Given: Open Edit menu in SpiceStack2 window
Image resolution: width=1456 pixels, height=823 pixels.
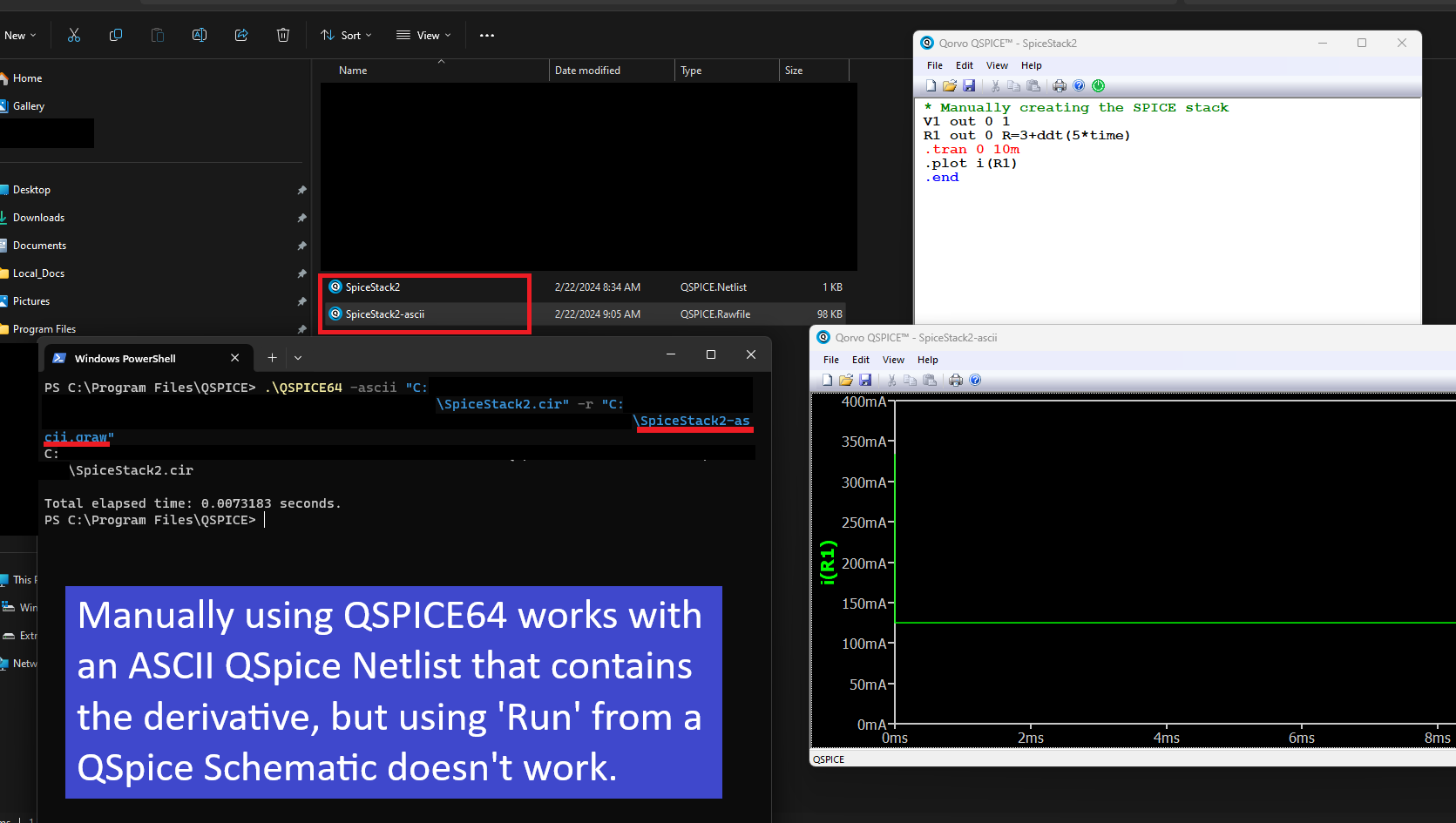Looking at the screenshot, I should (965, 65).
